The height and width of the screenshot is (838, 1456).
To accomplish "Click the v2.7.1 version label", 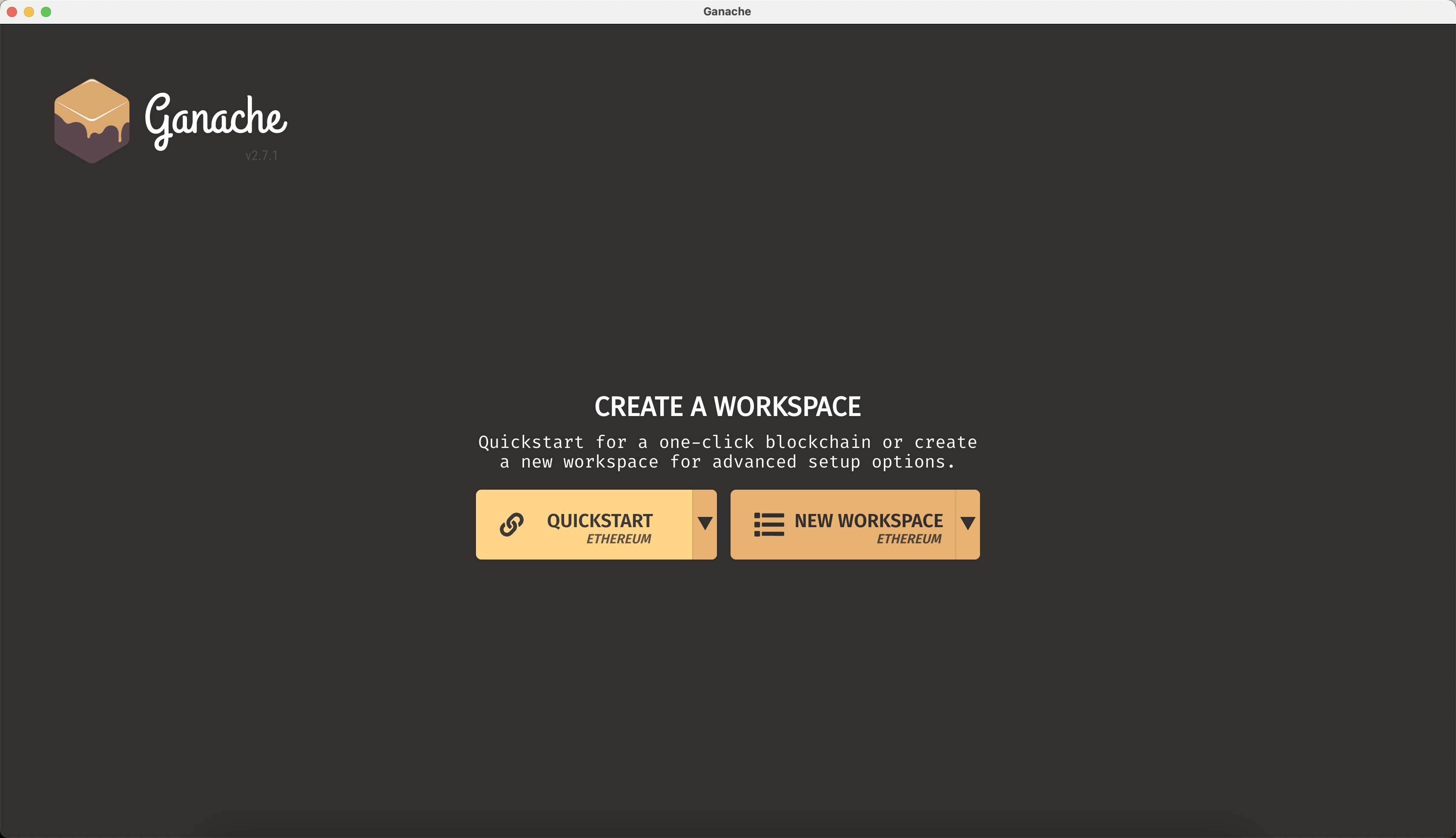I will coord(262,155).
